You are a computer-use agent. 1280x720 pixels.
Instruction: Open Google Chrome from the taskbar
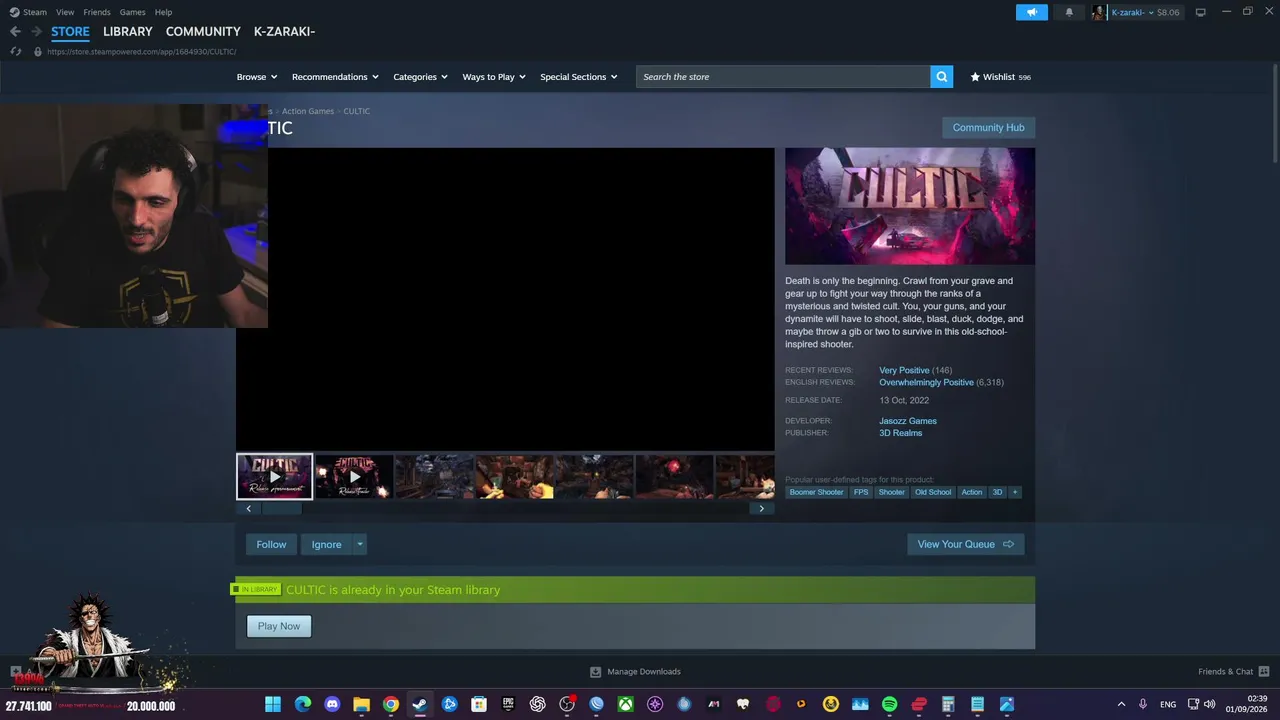[391, 704]
